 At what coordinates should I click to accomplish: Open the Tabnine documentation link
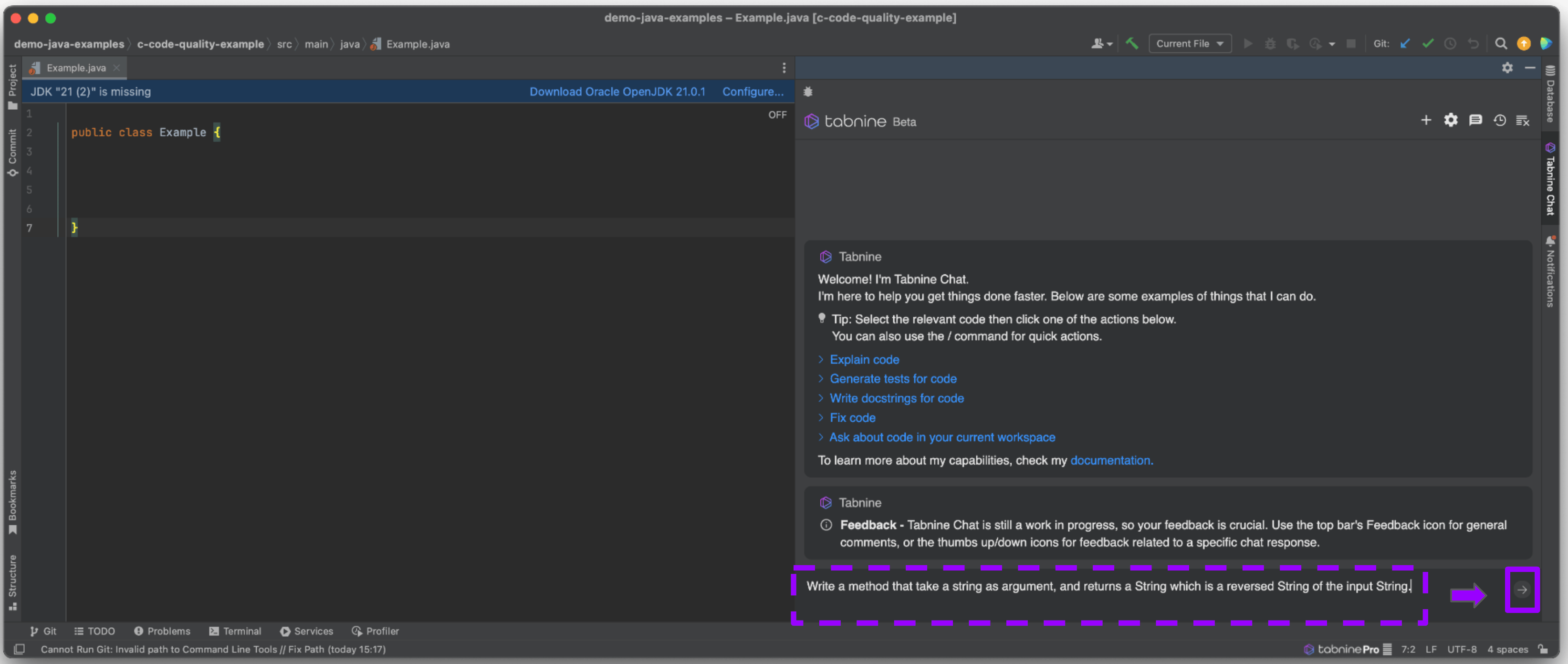(x=1111, y=461)
